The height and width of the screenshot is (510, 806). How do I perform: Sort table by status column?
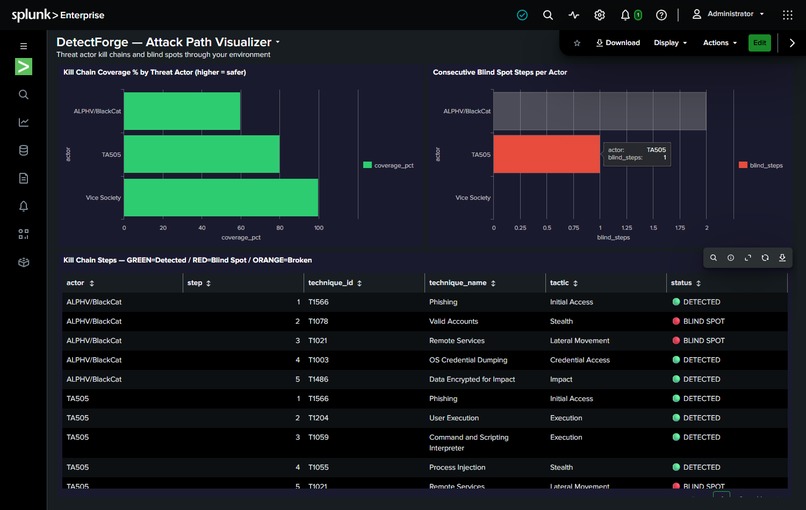tap(698, 283)
